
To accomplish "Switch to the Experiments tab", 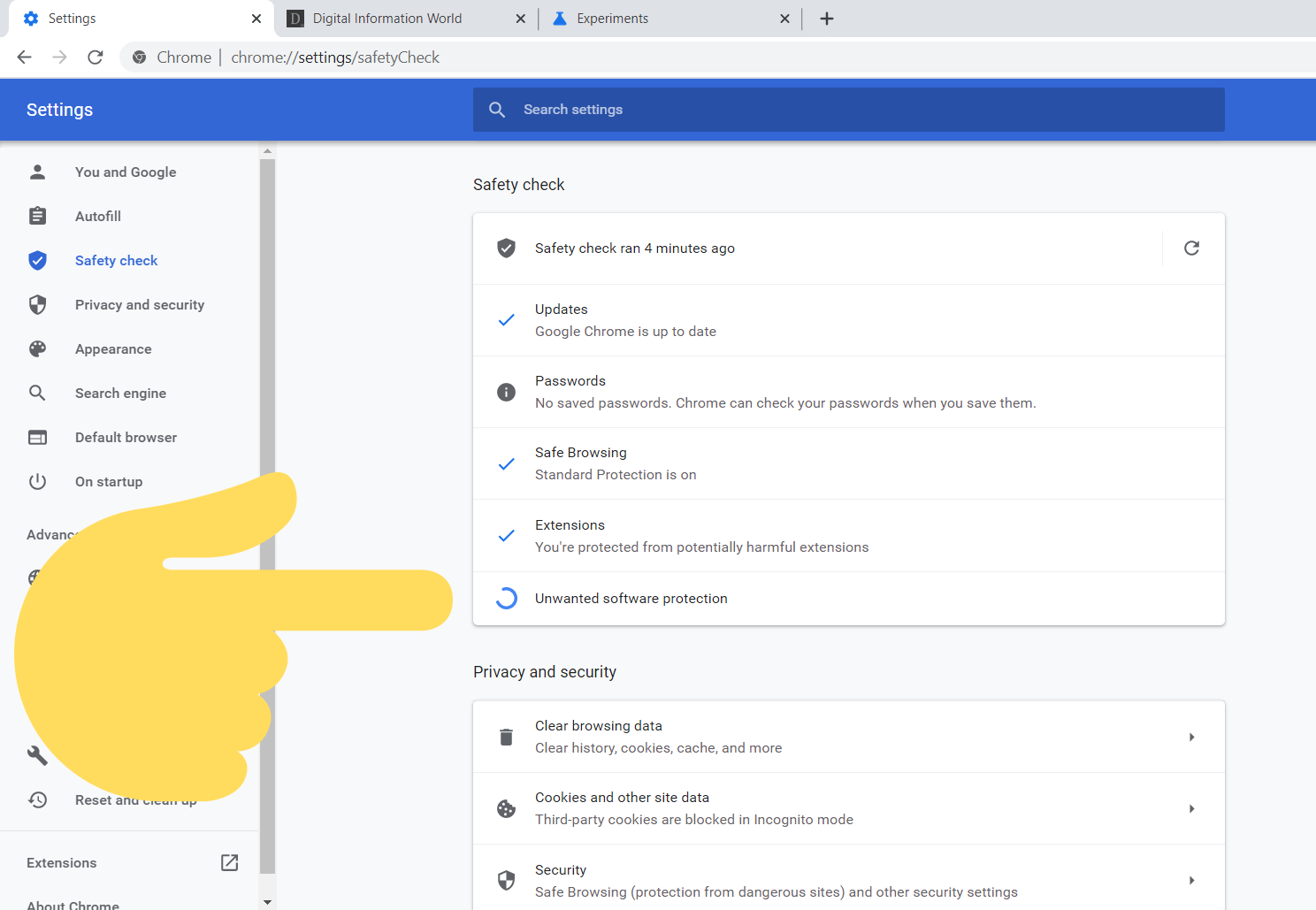I will (x=612, y=18).
